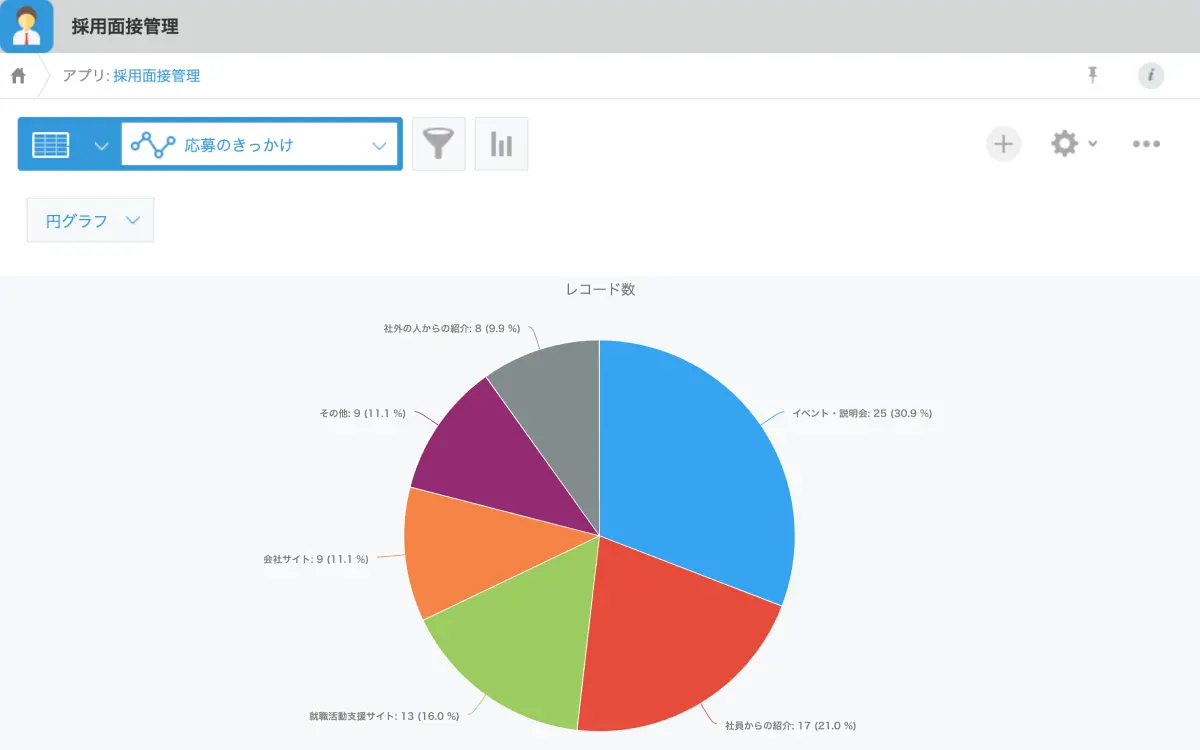Open the app information icon
The height and width of the screenshot is (750, 1200).
tap(1151, 75)
